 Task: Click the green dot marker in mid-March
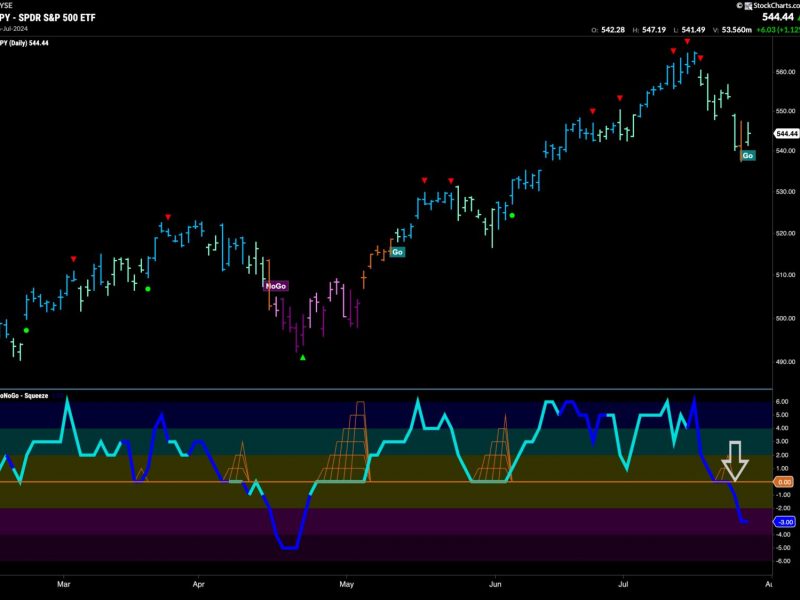click(148, 289)
